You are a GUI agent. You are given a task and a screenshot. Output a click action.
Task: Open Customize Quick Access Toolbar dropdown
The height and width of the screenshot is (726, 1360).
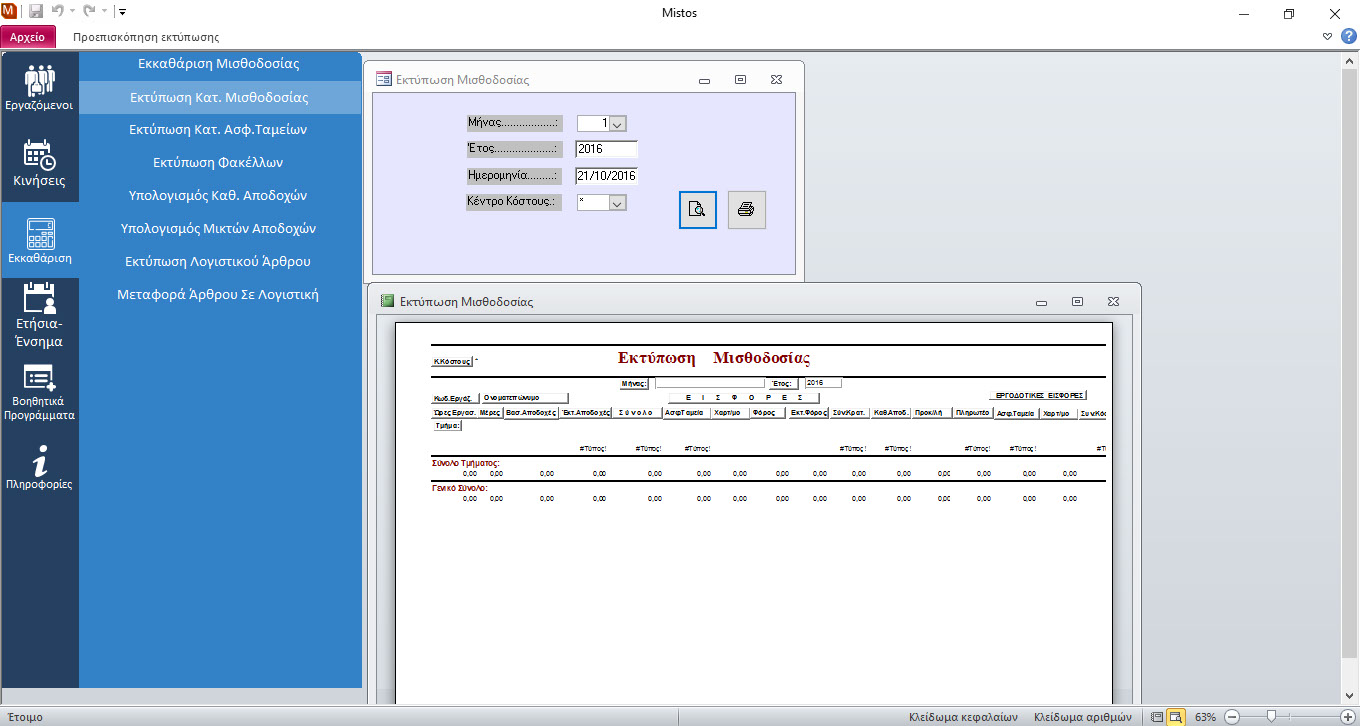click(122, 13)
